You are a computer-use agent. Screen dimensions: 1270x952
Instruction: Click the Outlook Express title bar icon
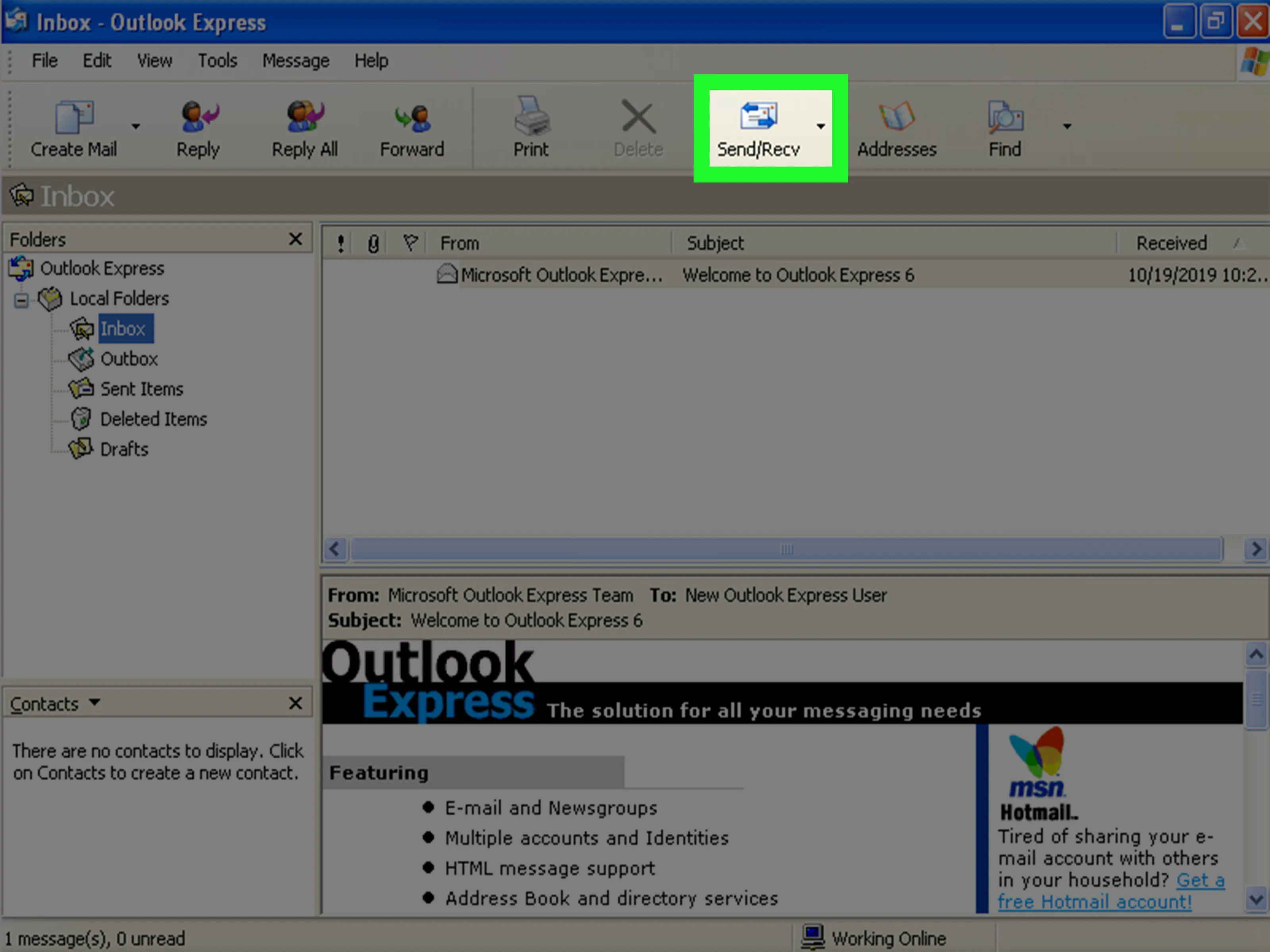pyautogui.click(x=16, y=21)
